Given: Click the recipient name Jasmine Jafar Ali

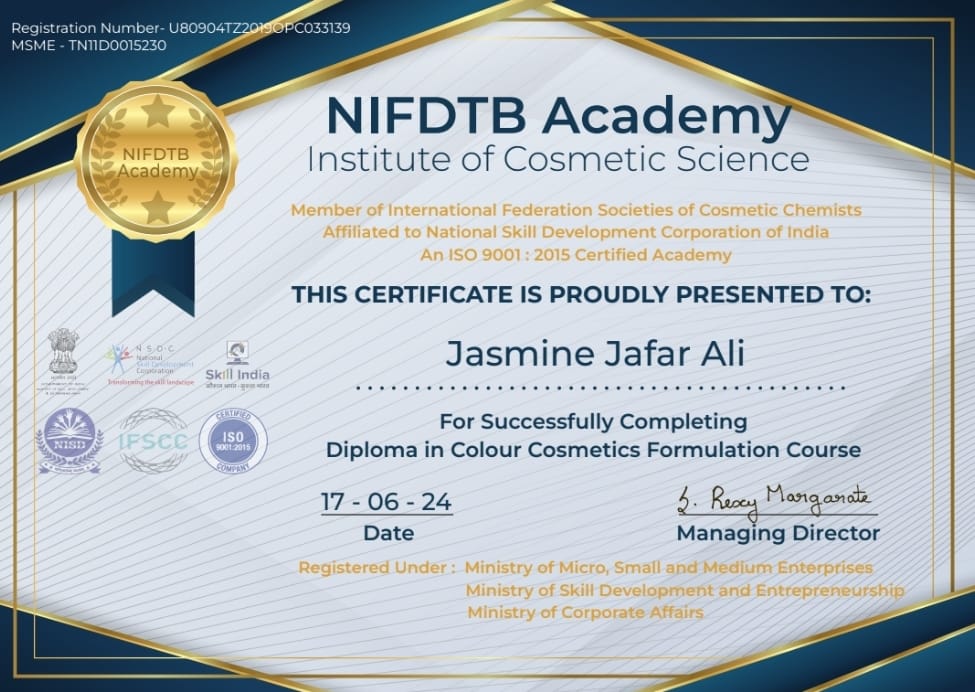Looking at the screenshot, I should pos(595,353).
